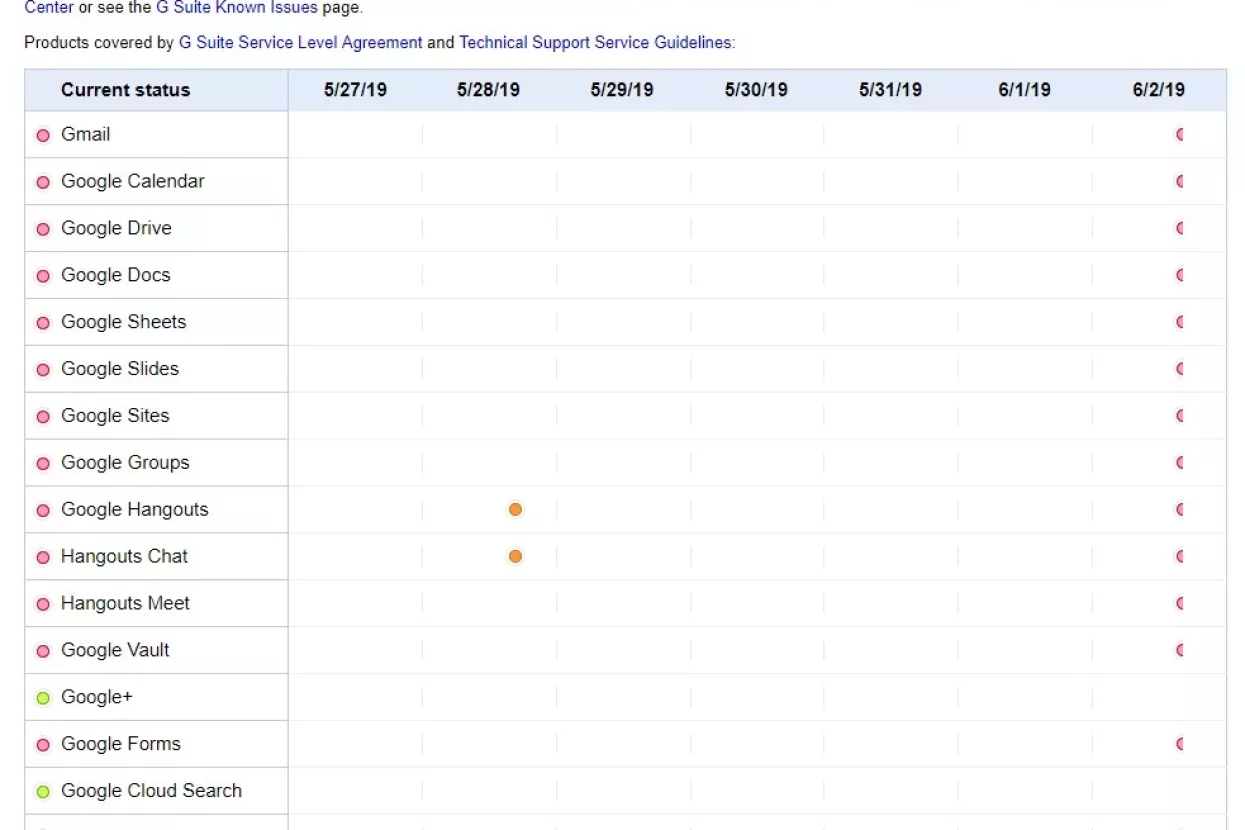Click the Google Slides status indicator
The height and width of the screenshot is (830, 1245).
coord(43,369)
